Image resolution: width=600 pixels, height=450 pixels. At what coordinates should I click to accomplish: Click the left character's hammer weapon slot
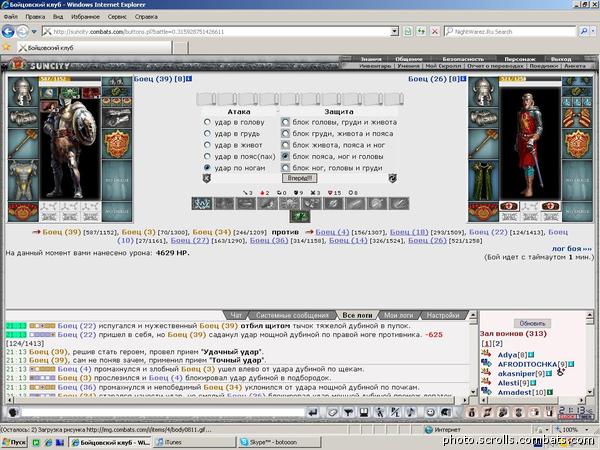[23, 144]
